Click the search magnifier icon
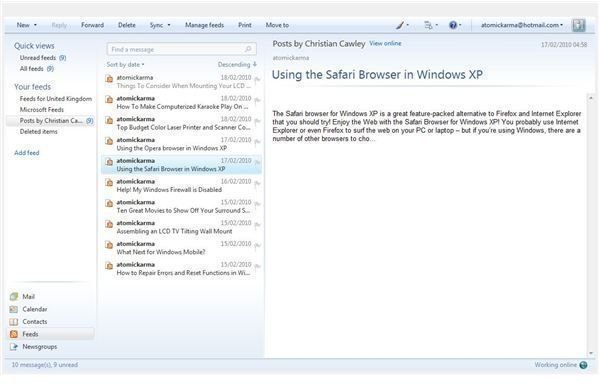Image resolution: width=600 pixels, height=385 pixels. (248, 49)
